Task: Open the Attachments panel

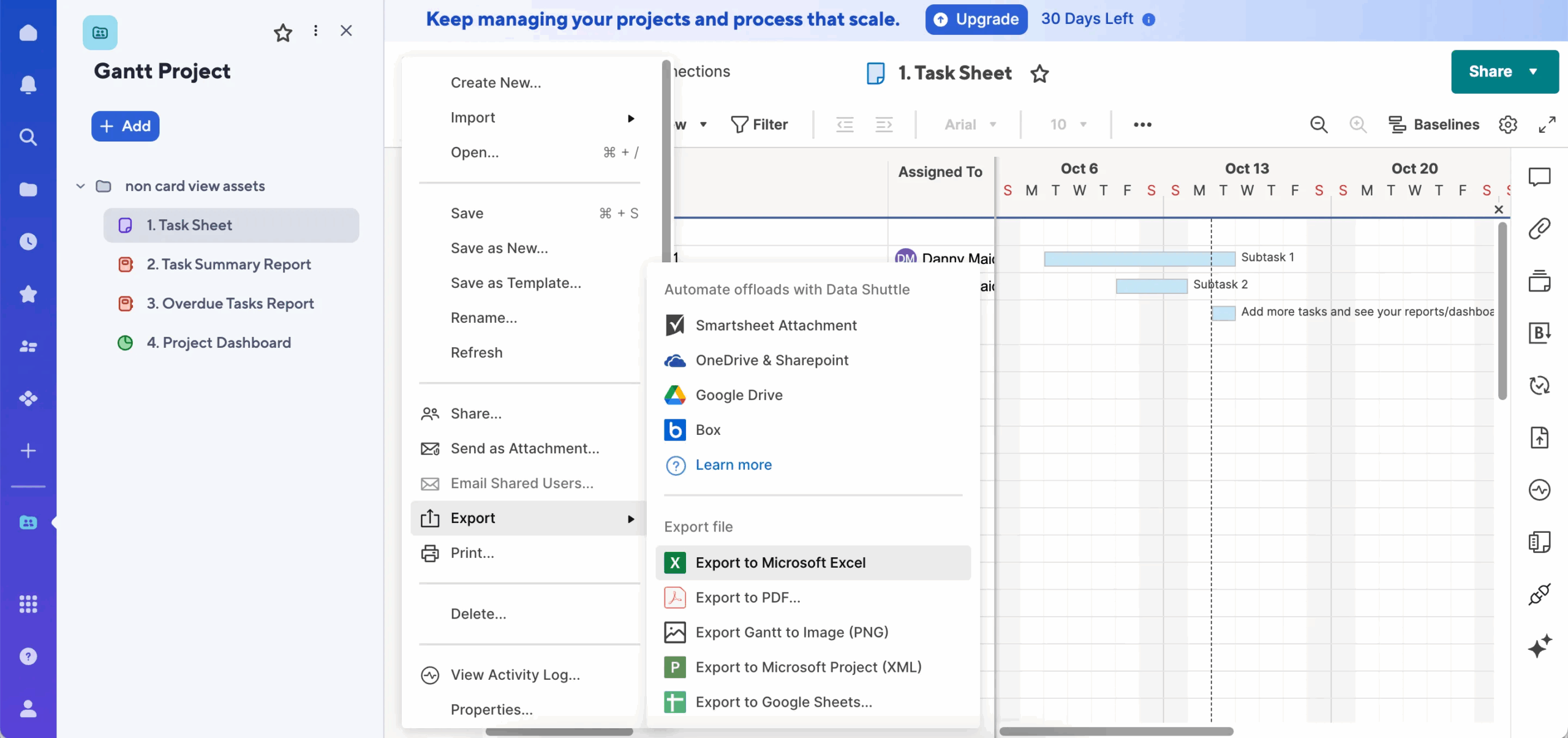Action: 1540,228
